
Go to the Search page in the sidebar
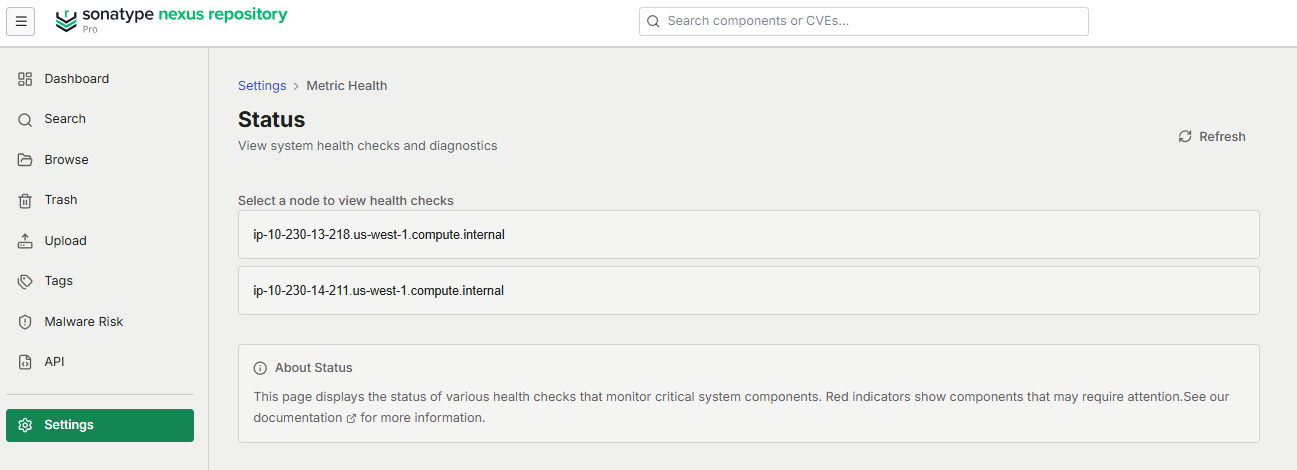100,119
